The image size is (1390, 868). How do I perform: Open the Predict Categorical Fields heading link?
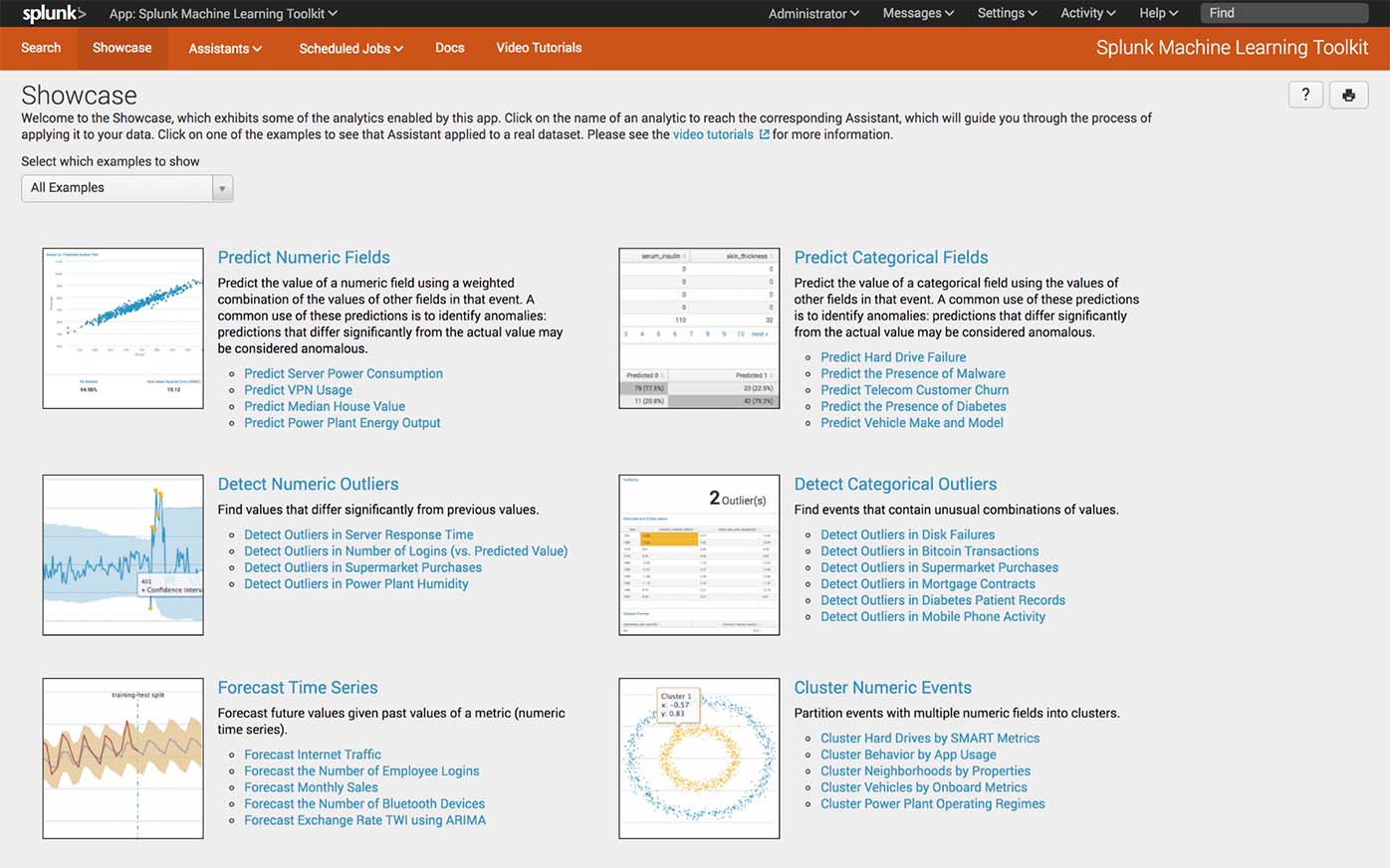click(891, 258)
